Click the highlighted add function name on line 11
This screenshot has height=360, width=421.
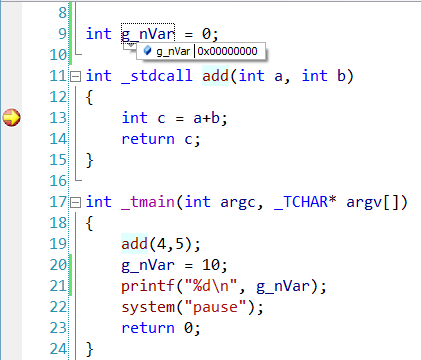coord(215,76)
